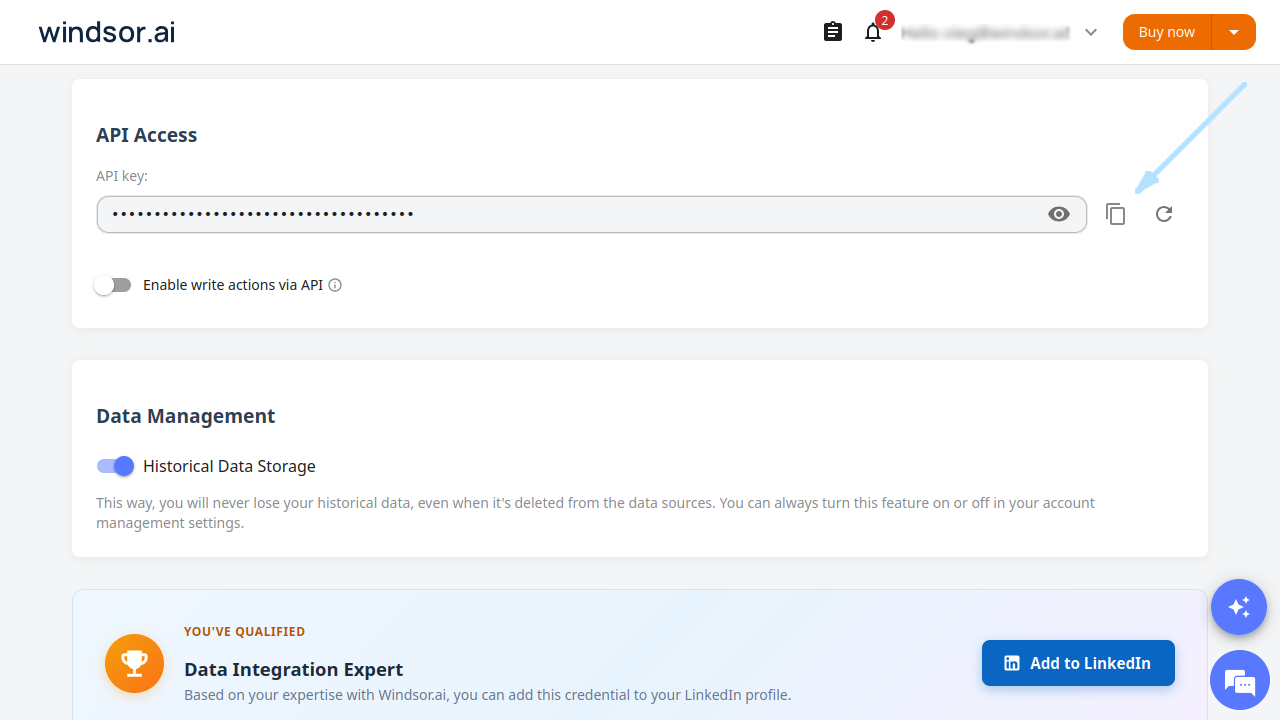
Task: Click the orange trophy badge icon
Action: [x=134, y=663]
